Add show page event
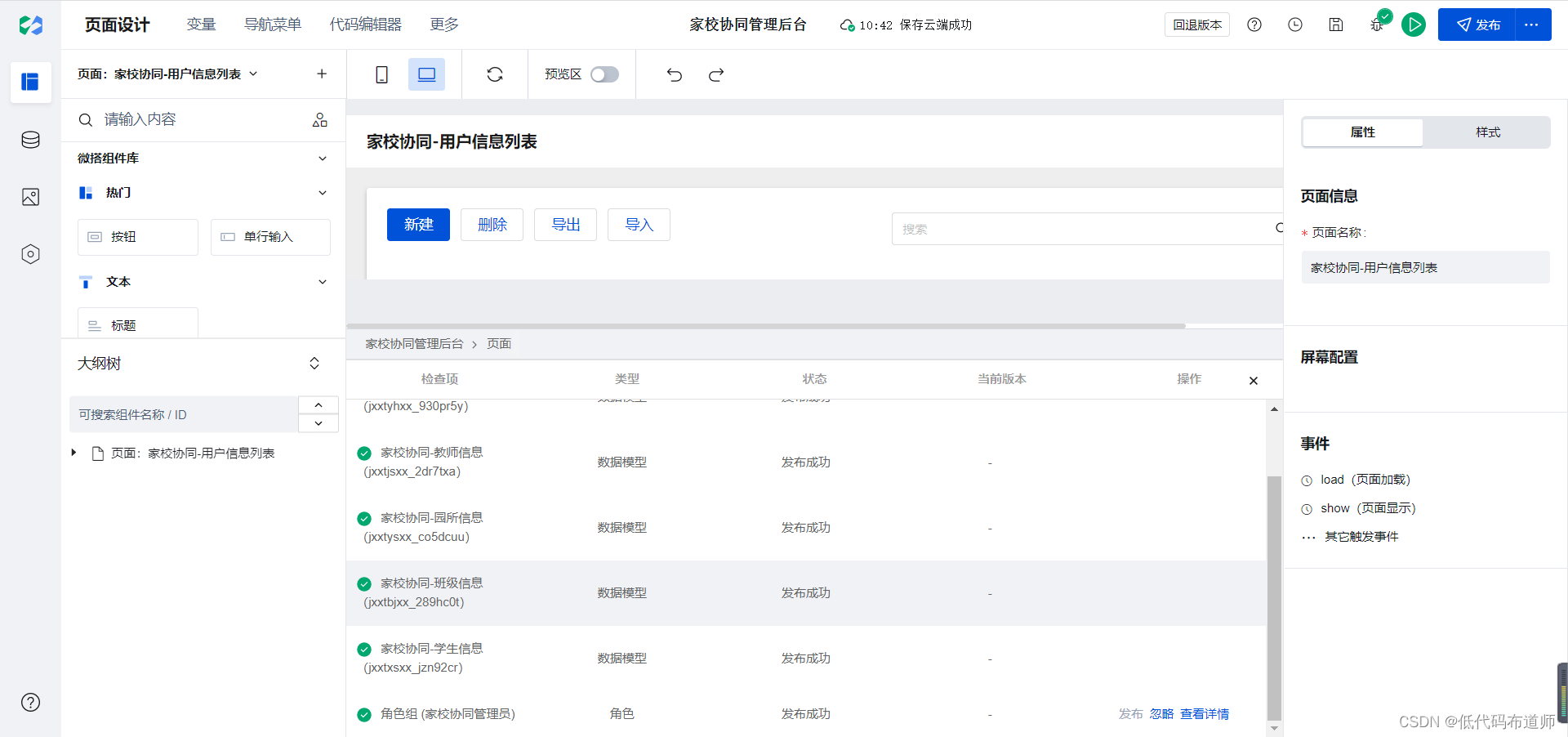This screenshot has height=737, width=1568. tap(1358, 508)
